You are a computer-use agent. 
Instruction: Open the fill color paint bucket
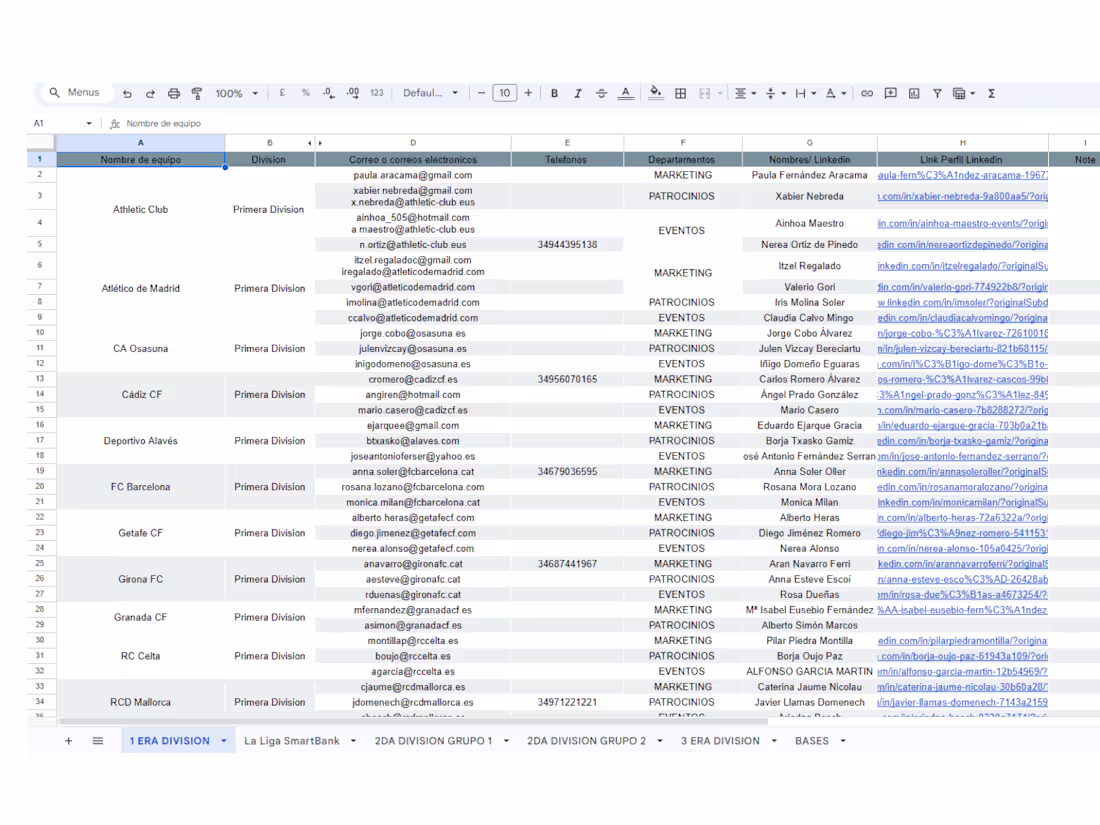[656, 93]
